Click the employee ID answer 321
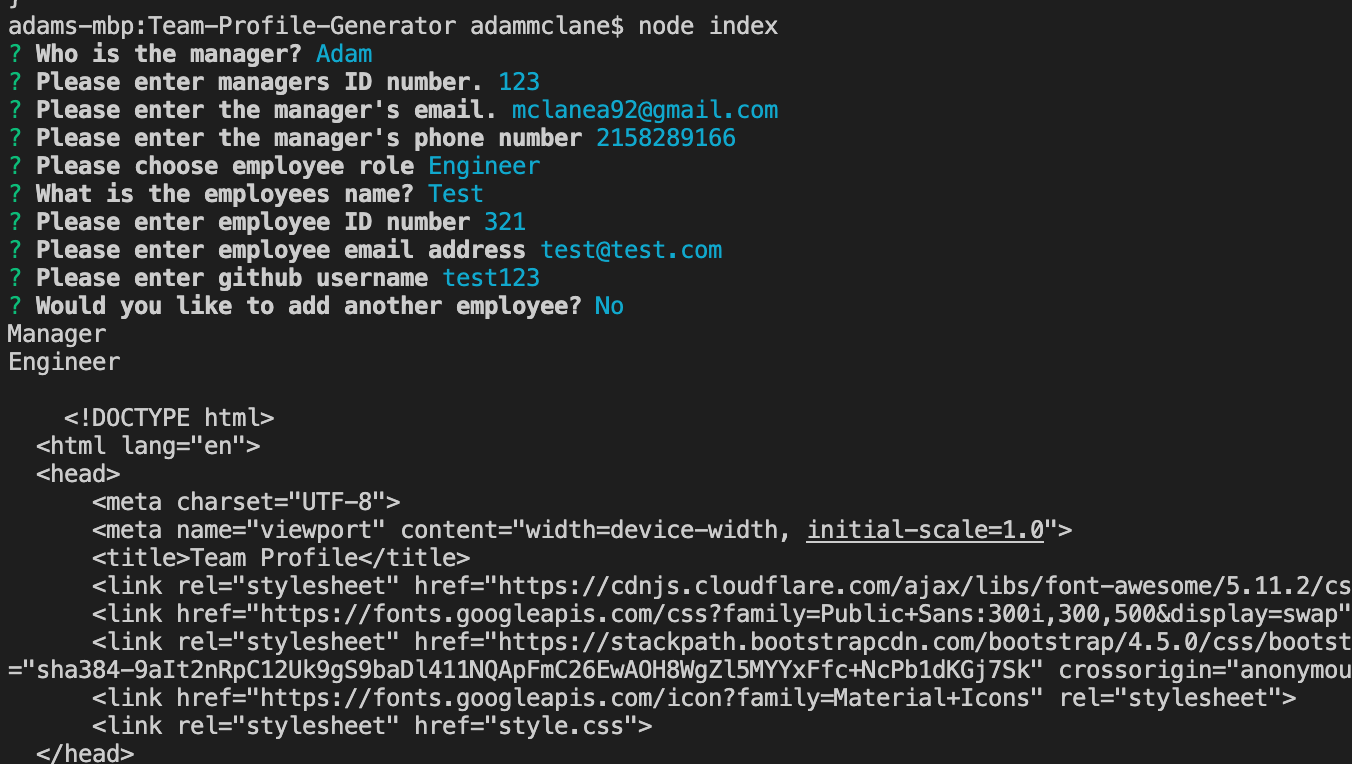This screenshot has width=1352, height=764. point(505,222)
